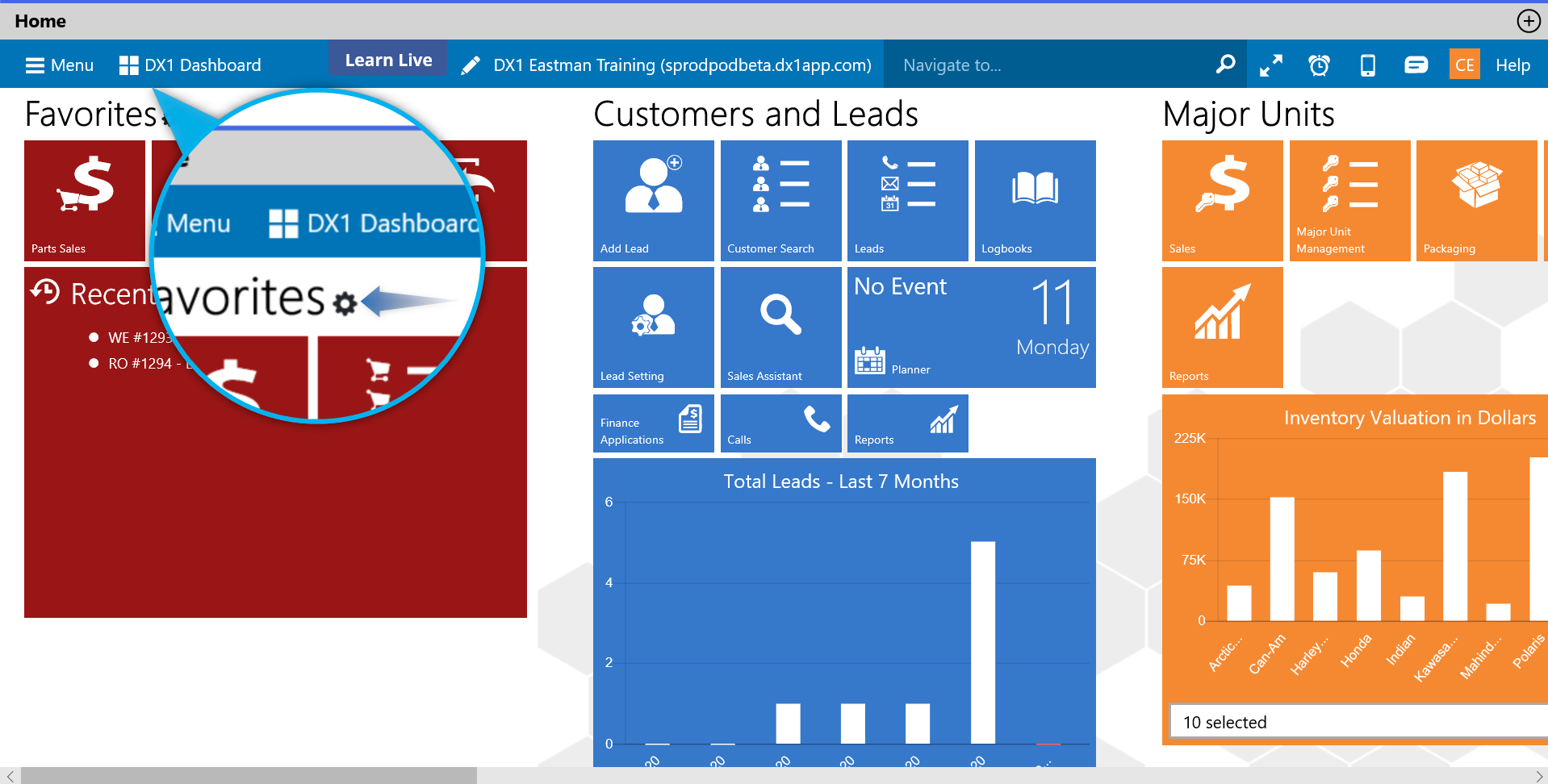Click the Total Leads chart title
The height and width of the screenshot is (784, 1548).
click(x=841, y=482)
